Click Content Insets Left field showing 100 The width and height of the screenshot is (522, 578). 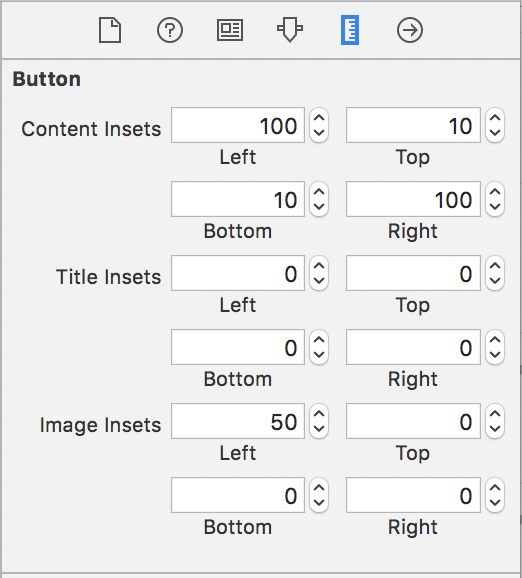click(x=238, y=125)
